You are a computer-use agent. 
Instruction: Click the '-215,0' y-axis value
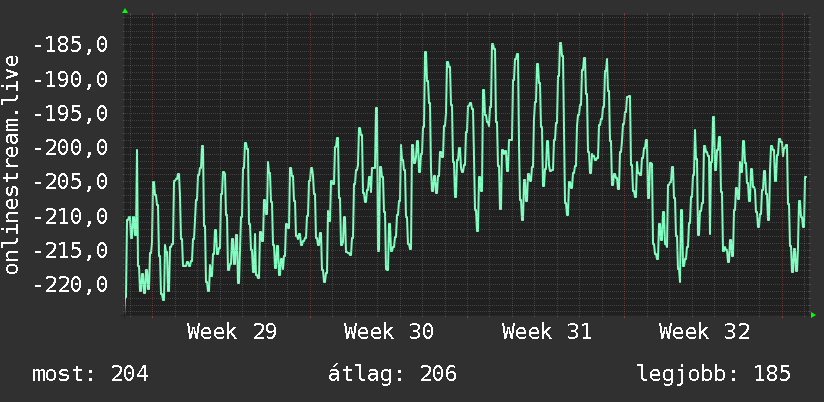click(70, 251)
